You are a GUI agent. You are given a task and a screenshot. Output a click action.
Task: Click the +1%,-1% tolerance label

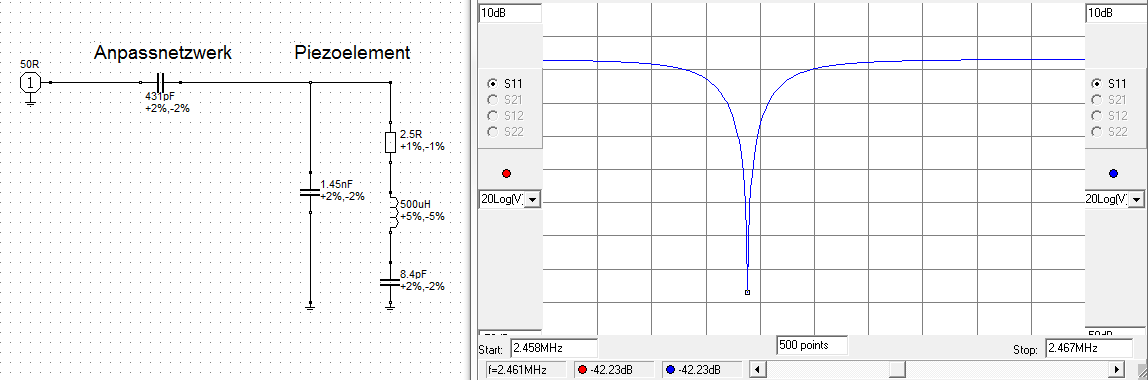pyautogui.click(x=422, y=146)
